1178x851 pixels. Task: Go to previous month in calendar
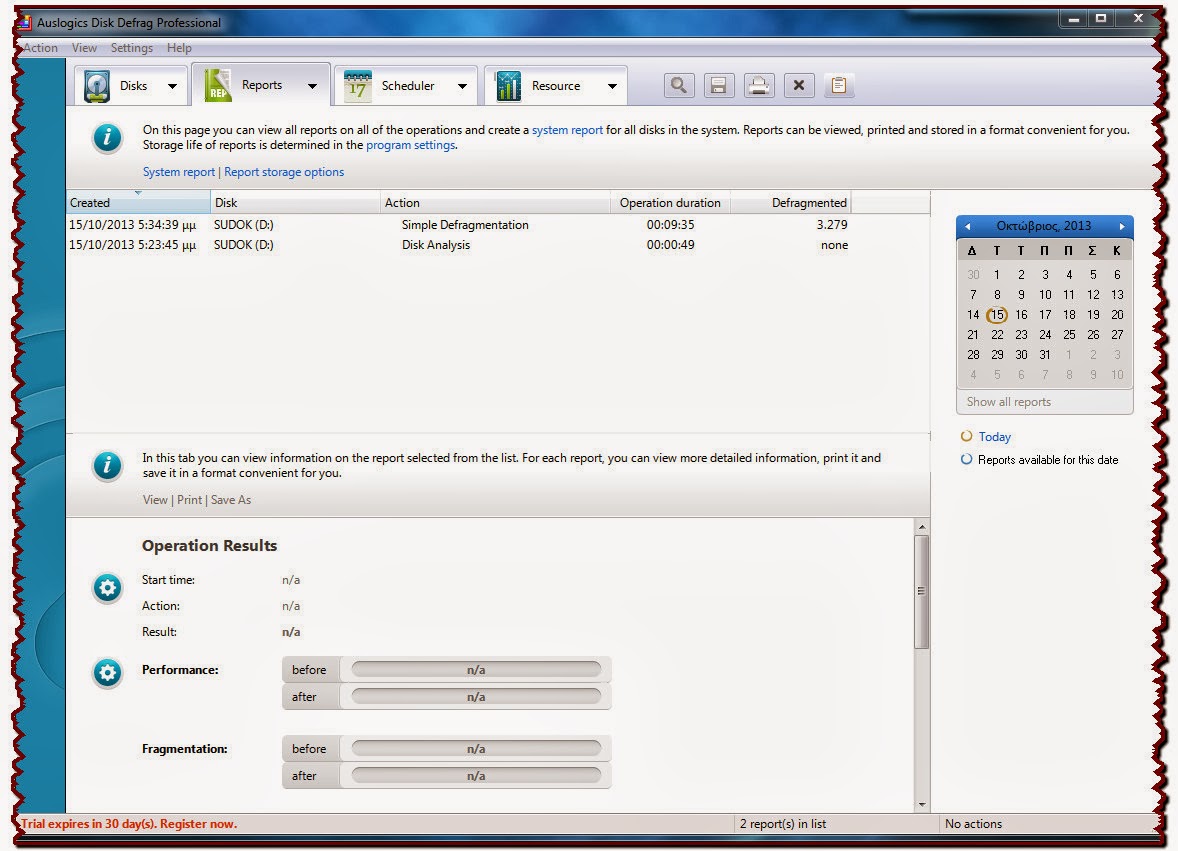(968, 226)
